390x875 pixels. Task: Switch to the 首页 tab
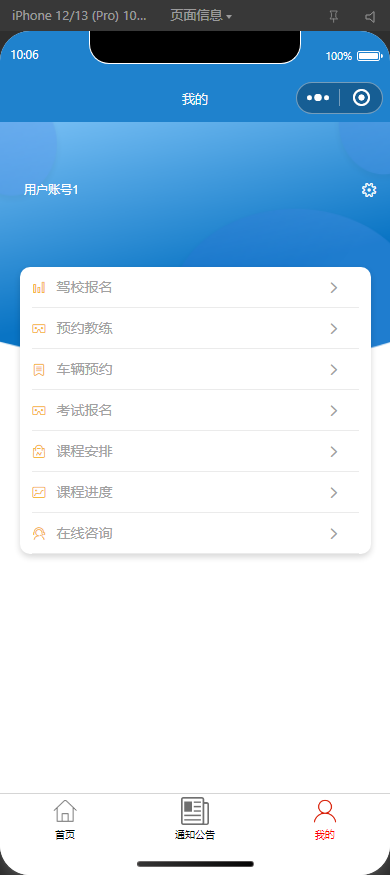click(x=65, y=819)
